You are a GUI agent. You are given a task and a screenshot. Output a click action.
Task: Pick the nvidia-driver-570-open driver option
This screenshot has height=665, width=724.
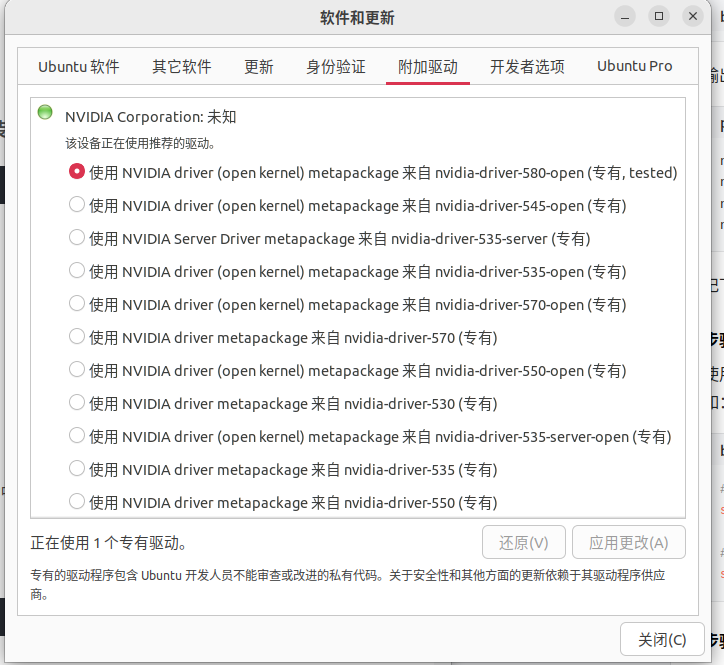(77, 304)
